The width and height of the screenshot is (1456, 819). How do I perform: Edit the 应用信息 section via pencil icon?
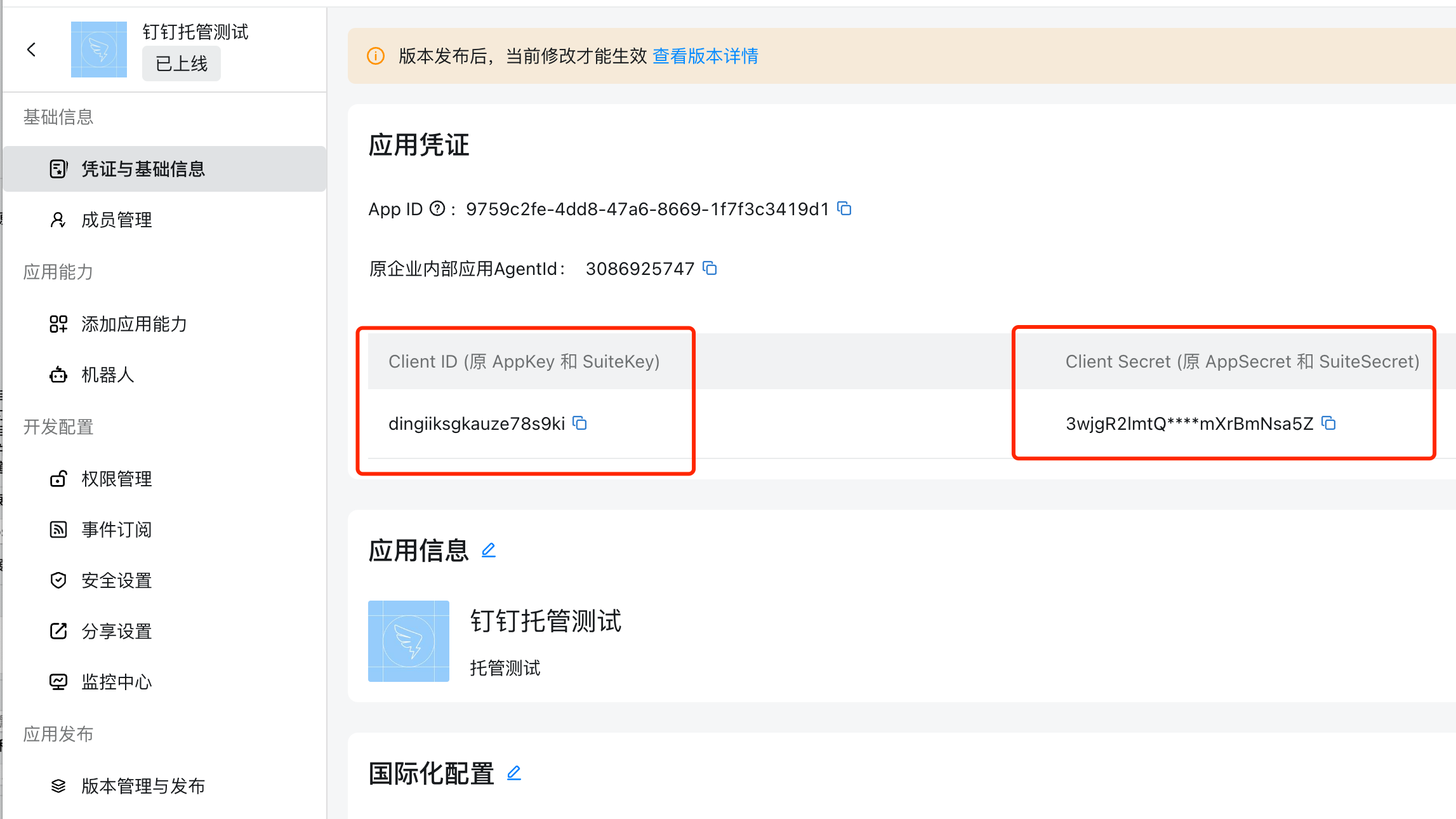click(x=488, y=550)
